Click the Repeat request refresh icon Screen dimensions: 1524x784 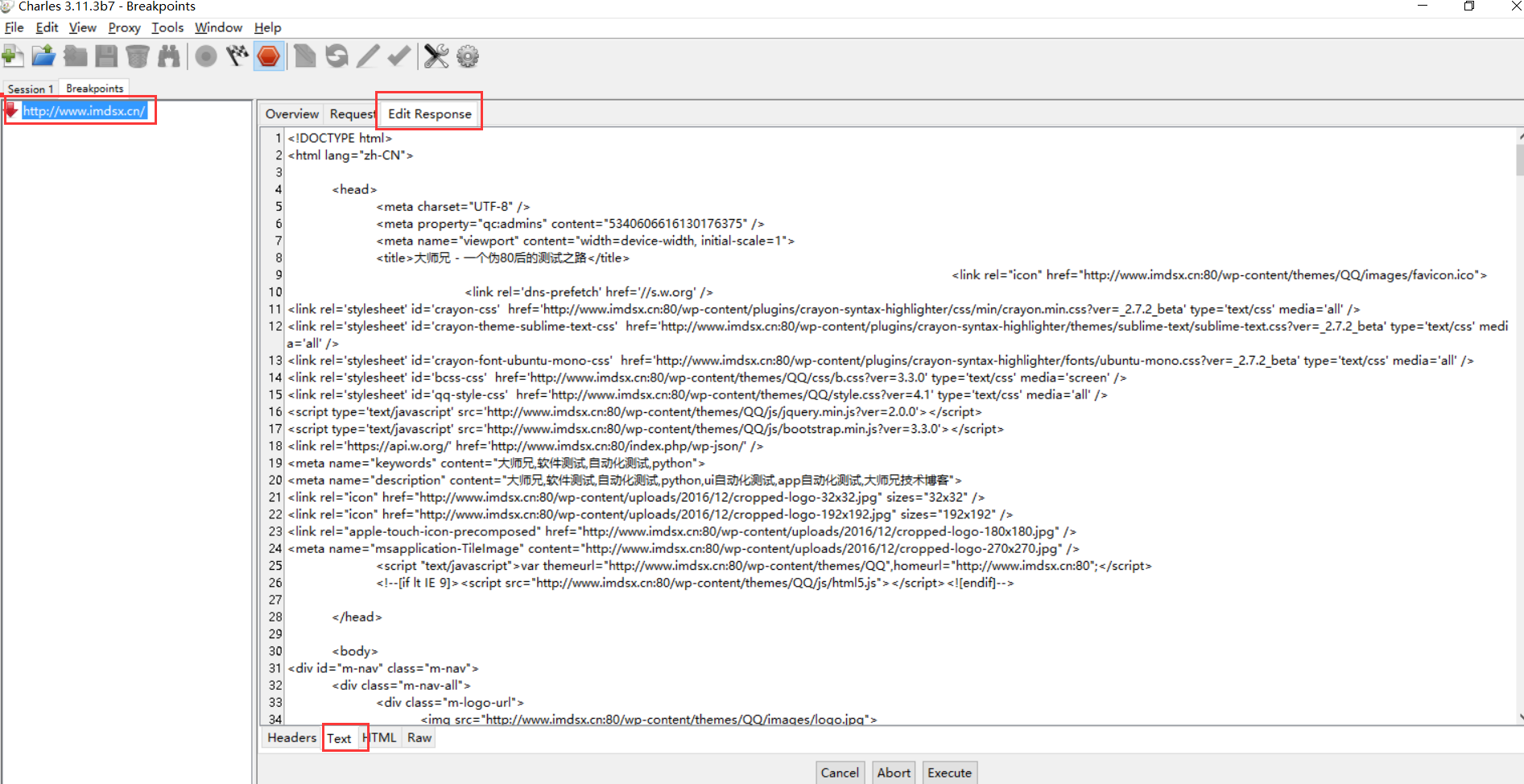tap(337, 56)
